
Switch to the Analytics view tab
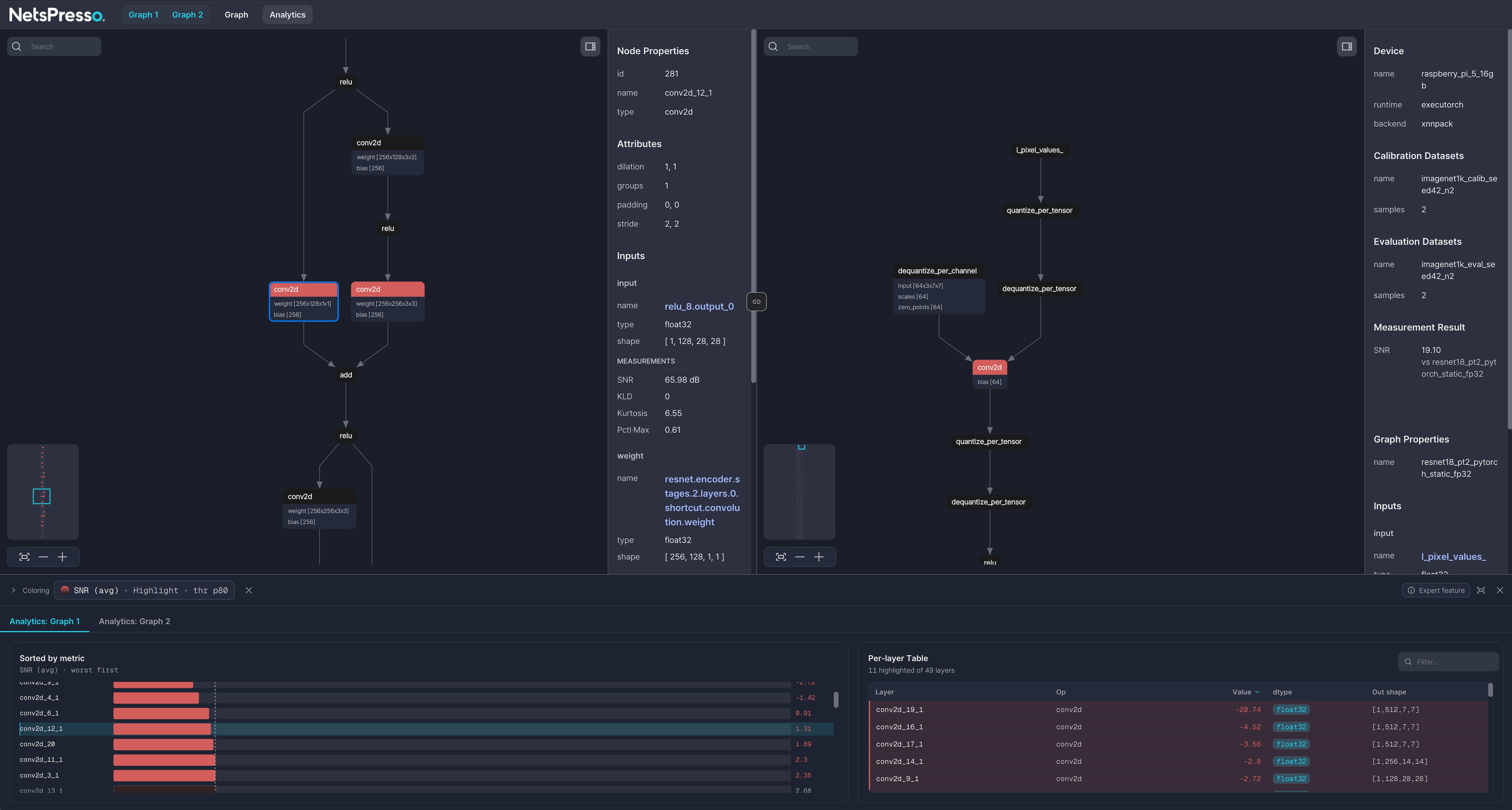coord(288,15)
